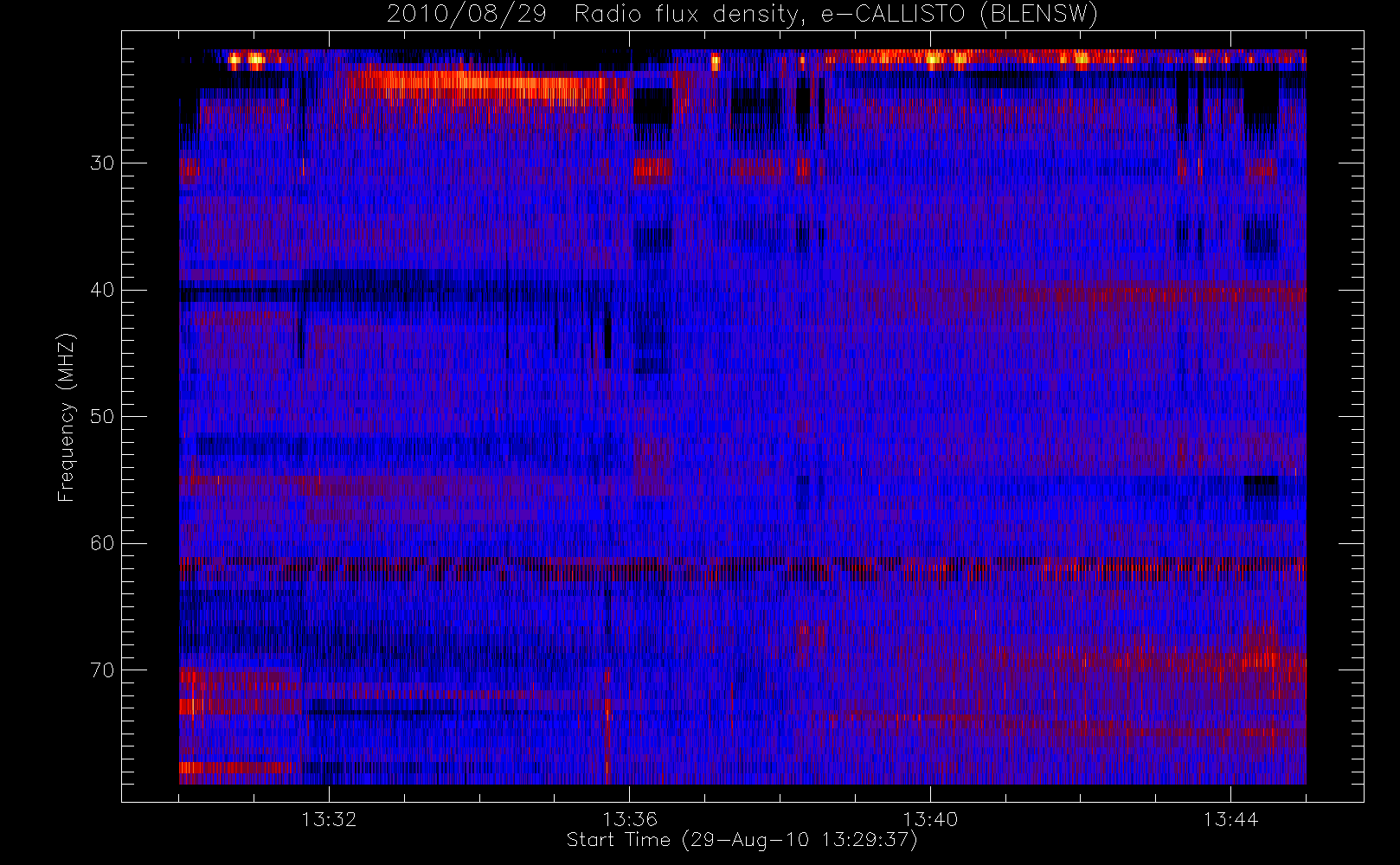Click the 60 frequency tick label
This screenshot has width=1400, height=865.
pyautogui.click(x=102, y=543)
